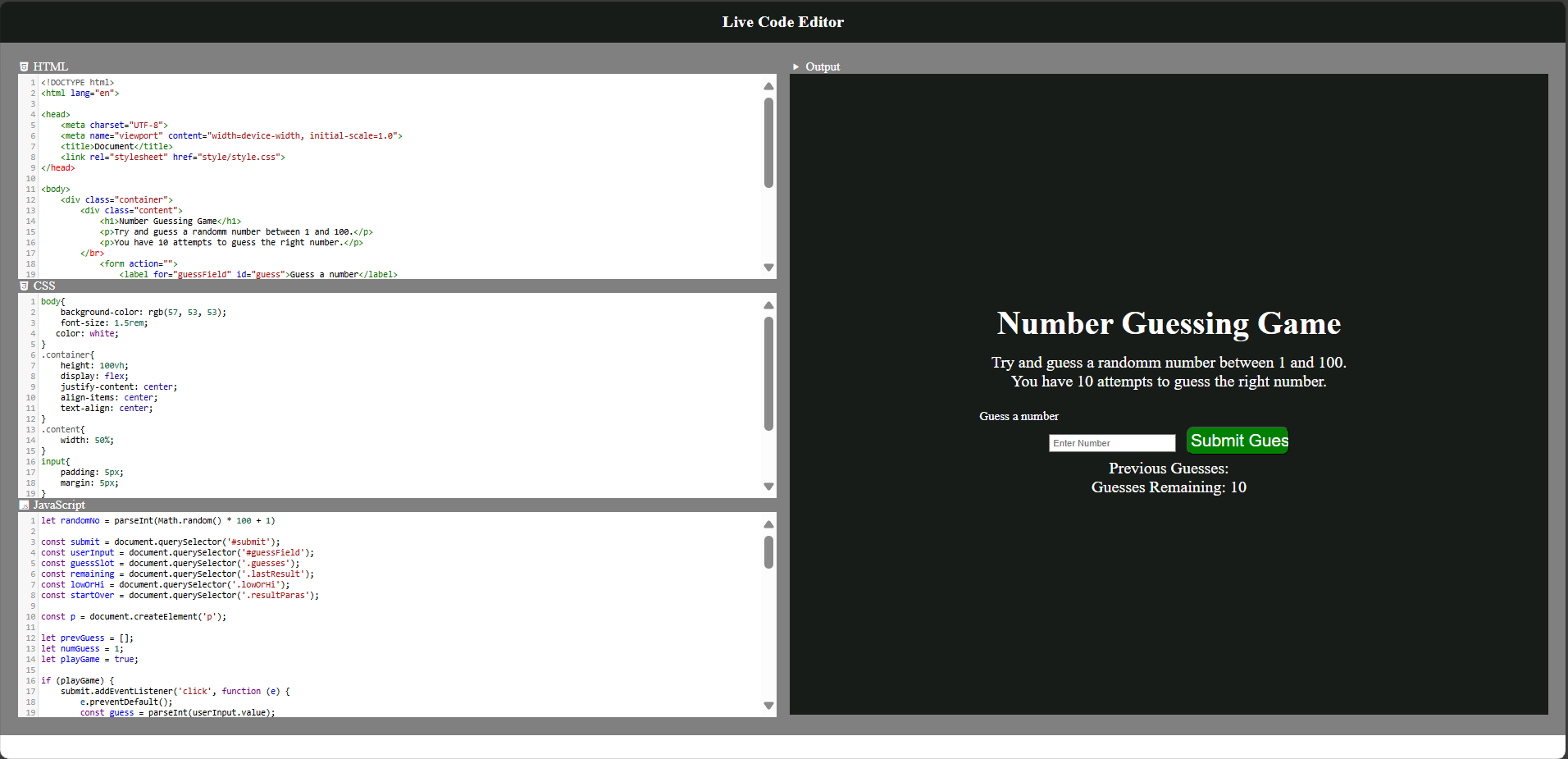Click the let playGame = true line

pyautogui.click(x=89, y=660)
